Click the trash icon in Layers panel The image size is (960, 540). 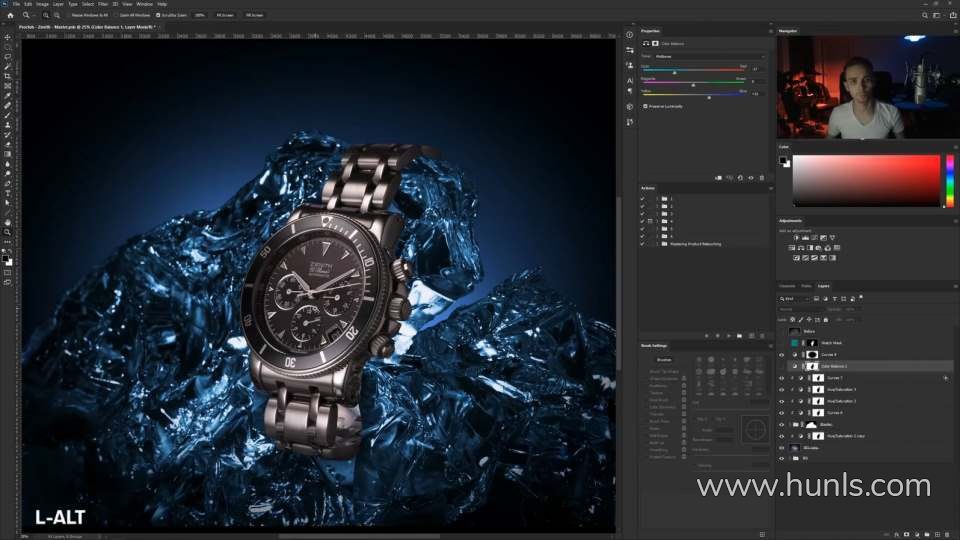tap(946, 535)
